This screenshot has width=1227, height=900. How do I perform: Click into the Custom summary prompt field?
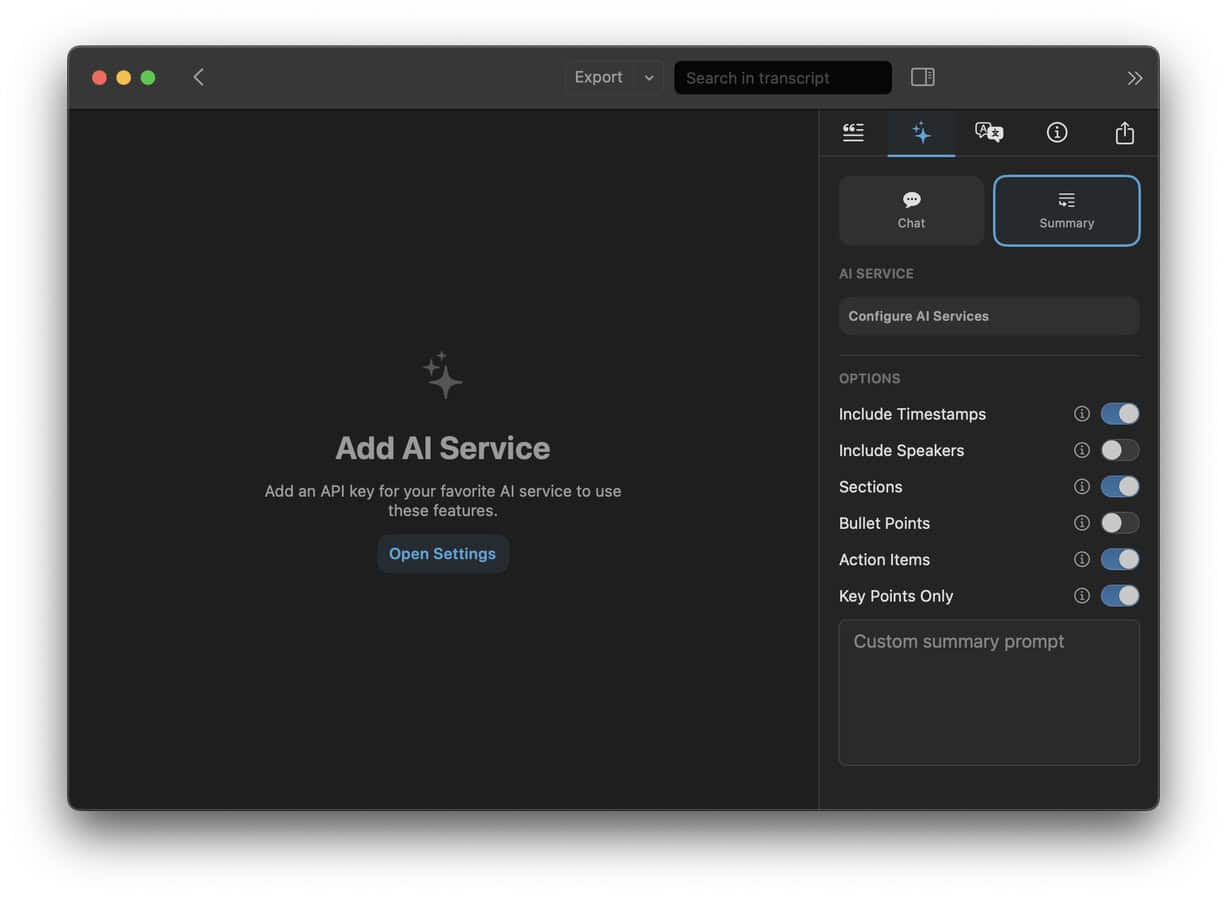pos(988,692)
